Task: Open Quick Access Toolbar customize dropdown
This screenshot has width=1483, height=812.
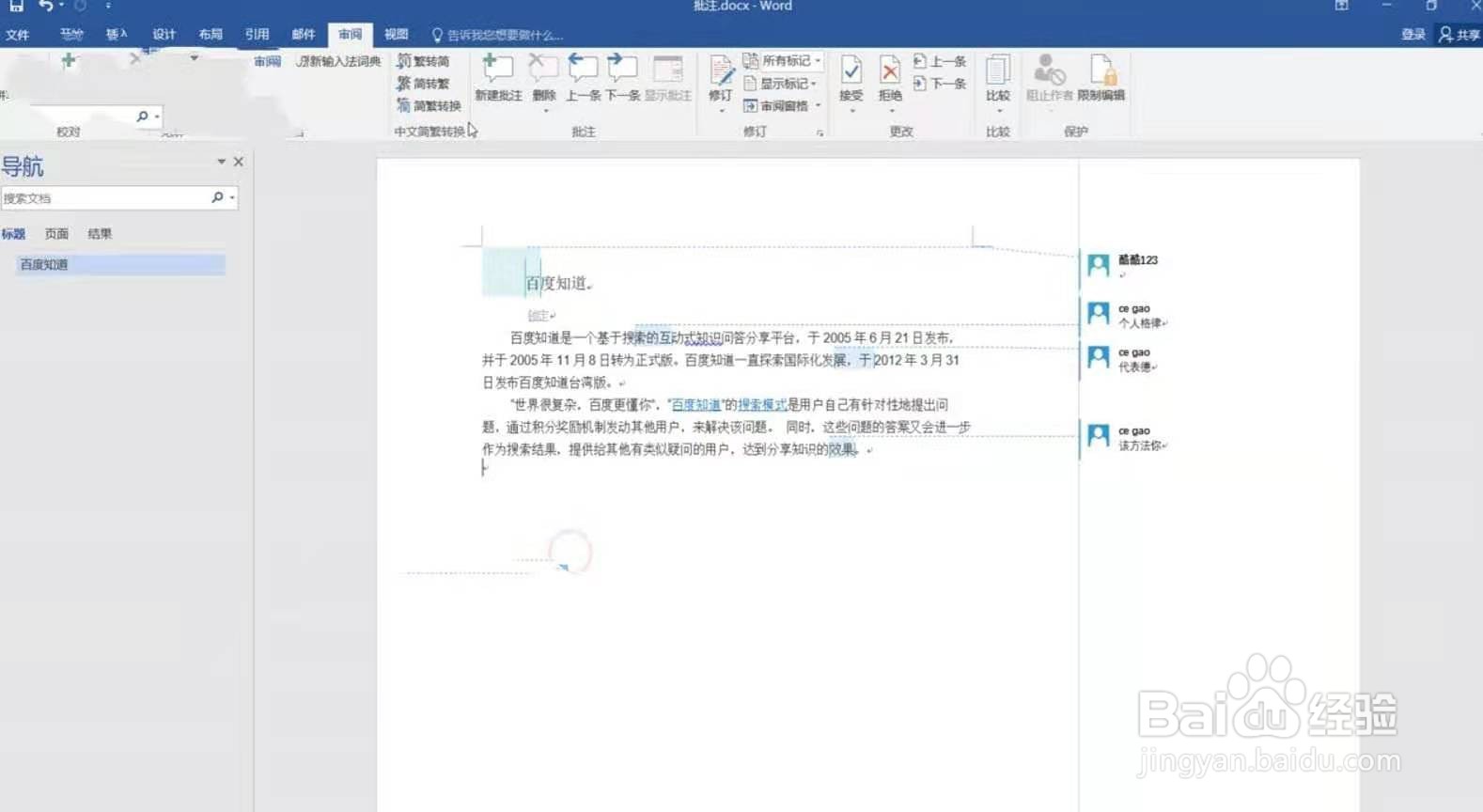Action: click(108, 7)
